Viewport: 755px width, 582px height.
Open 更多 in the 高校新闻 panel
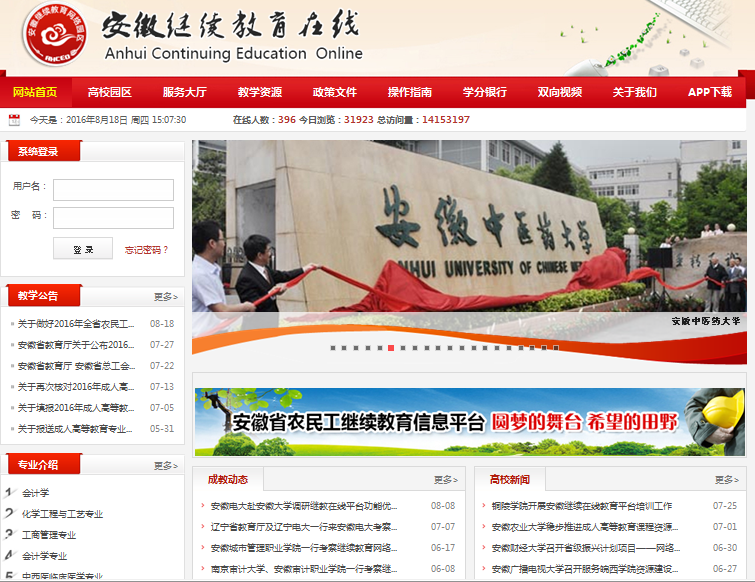click(727, 479)
